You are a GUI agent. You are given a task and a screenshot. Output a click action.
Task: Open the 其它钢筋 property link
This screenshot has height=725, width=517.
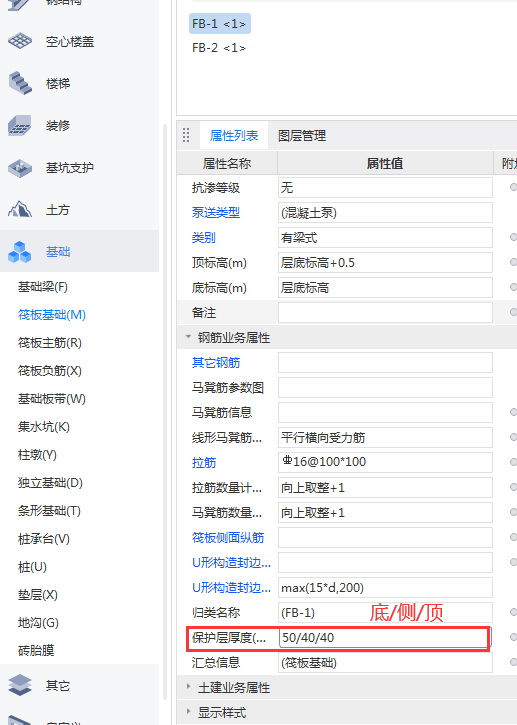click(216, 362)
